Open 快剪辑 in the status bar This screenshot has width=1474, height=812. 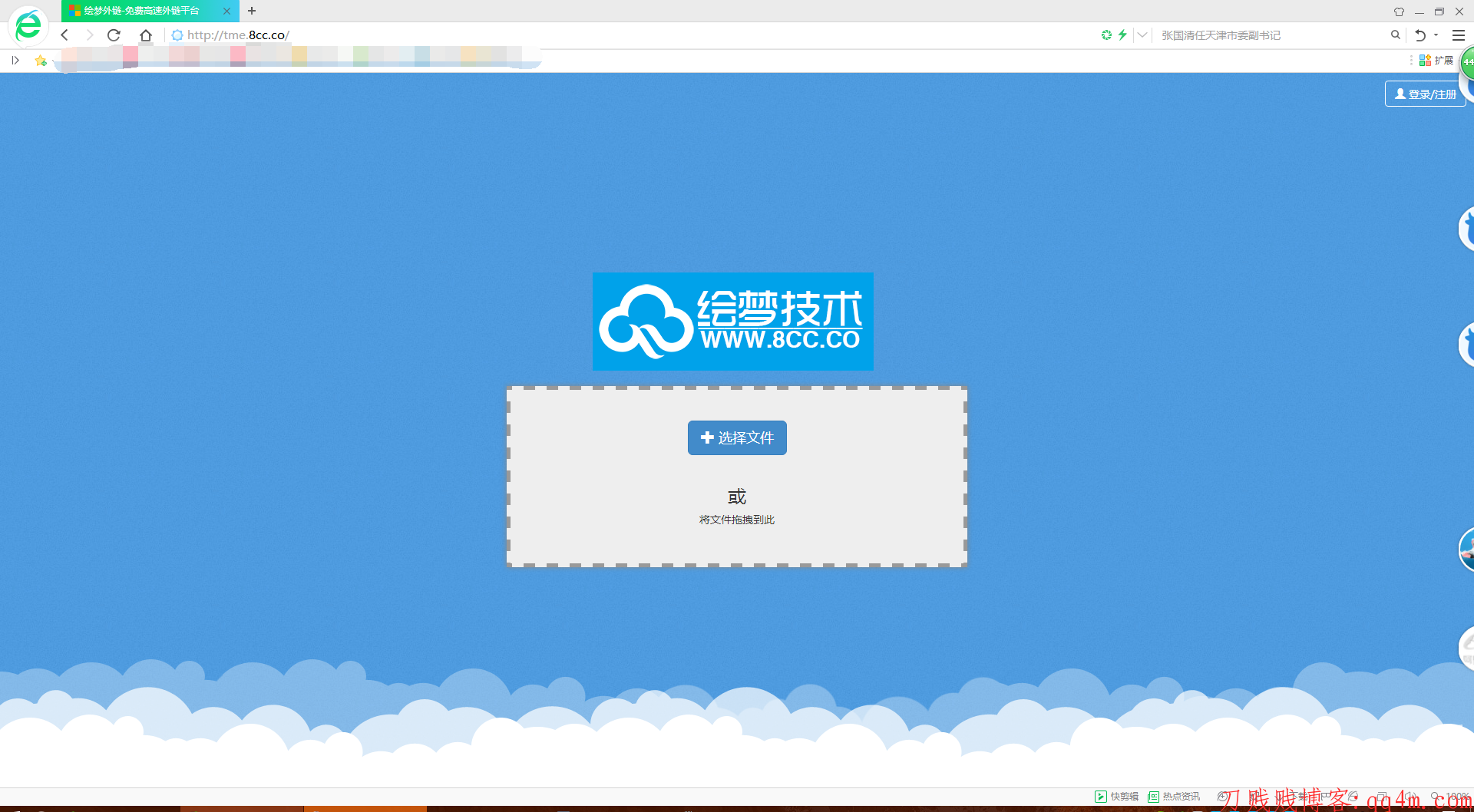(1117, 797)
